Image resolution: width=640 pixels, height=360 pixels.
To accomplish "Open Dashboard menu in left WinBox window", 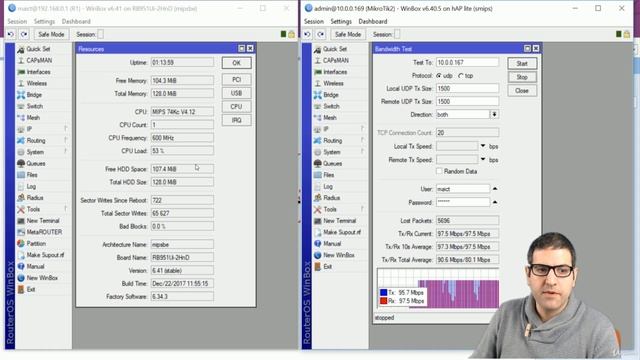I will (x=76, y=21).
